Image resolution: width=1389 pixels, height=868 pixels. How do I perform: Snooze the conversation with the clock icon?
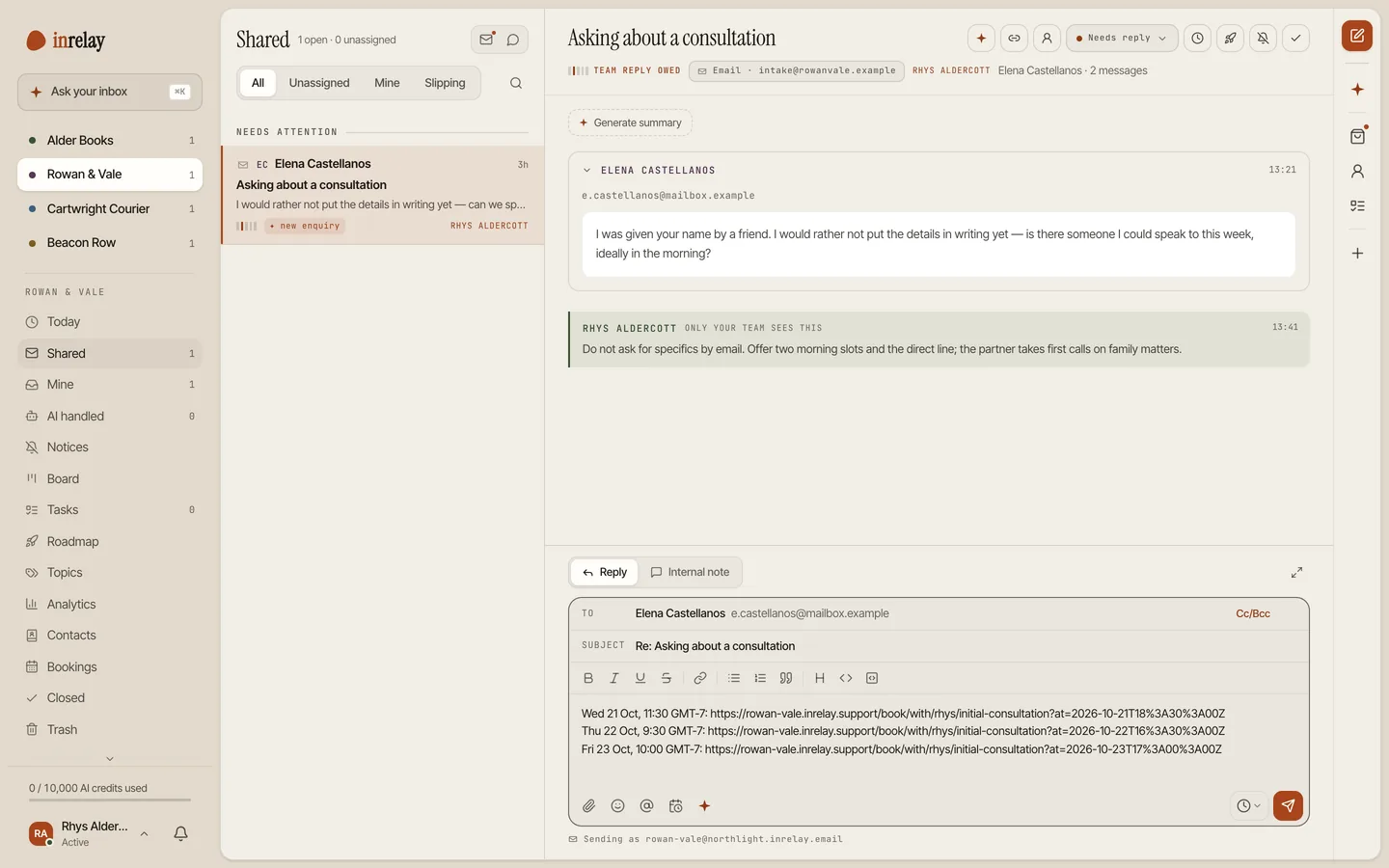(x=1197, y=39)
